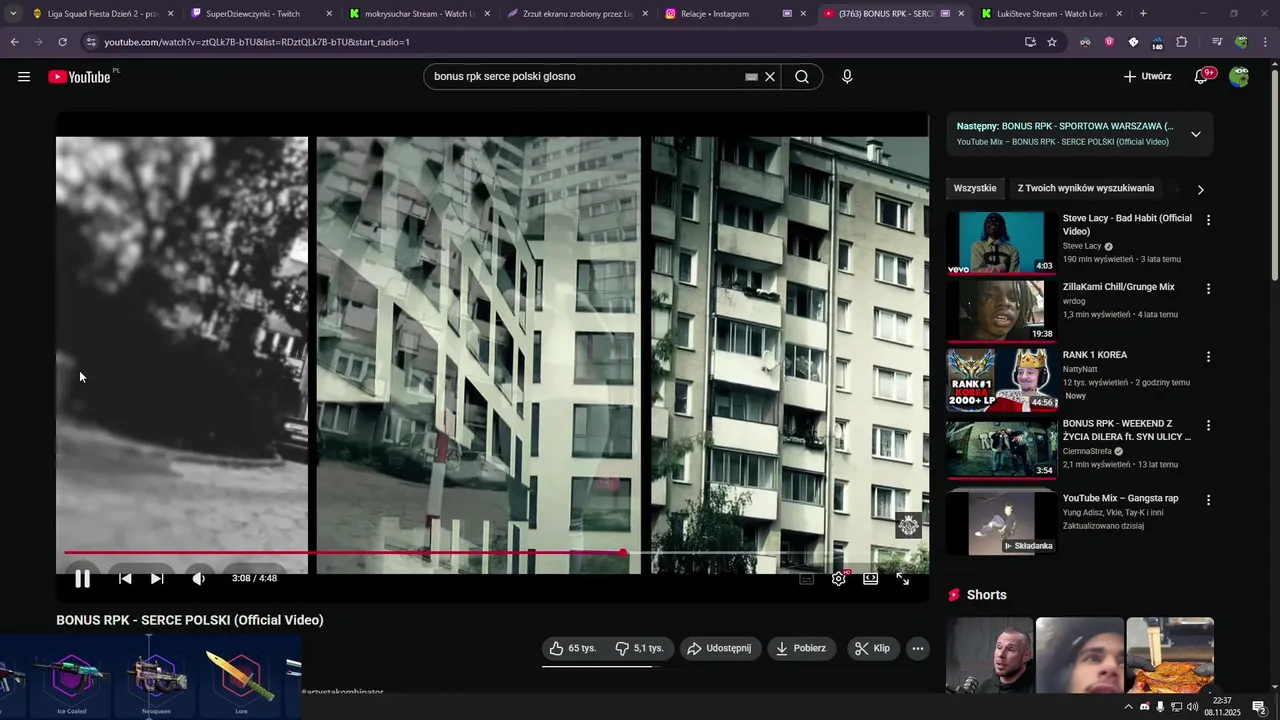This screenshot has width=1280, height=720.
Task: Toggle subtitles in the video player
Action: (x=807, y=578)
